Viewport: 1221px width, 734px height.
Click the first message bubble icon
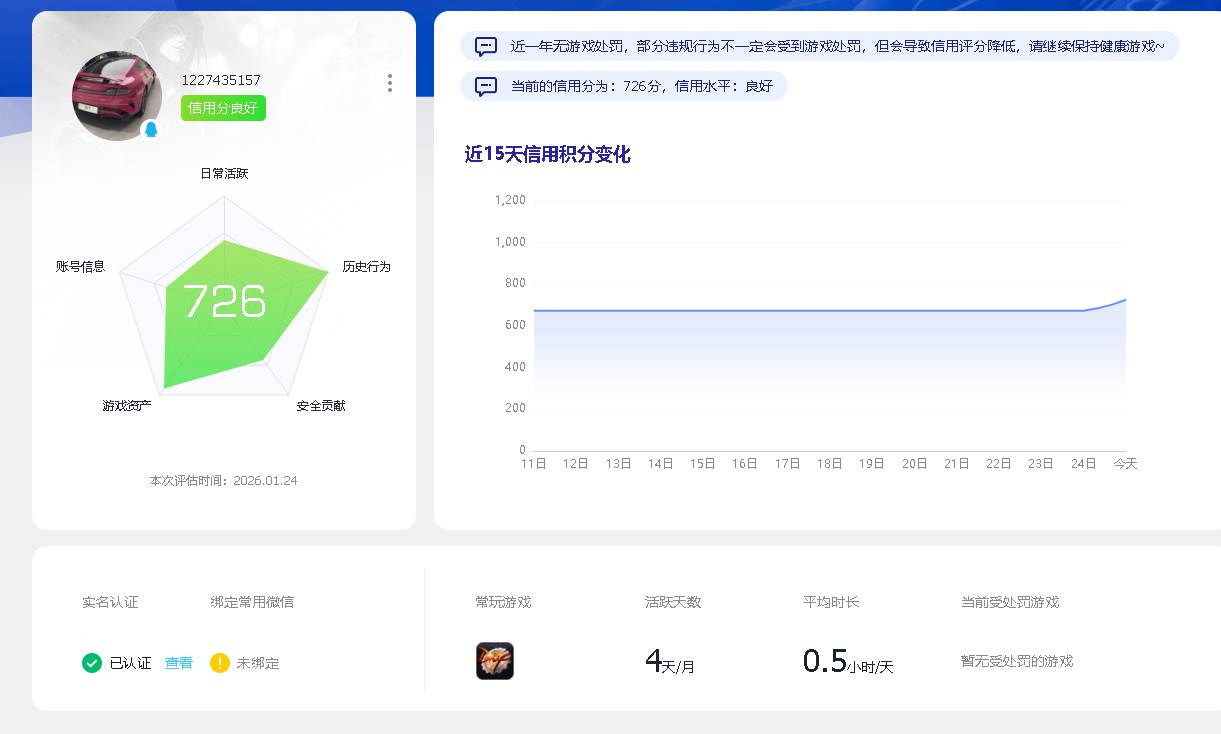point(486,46)
